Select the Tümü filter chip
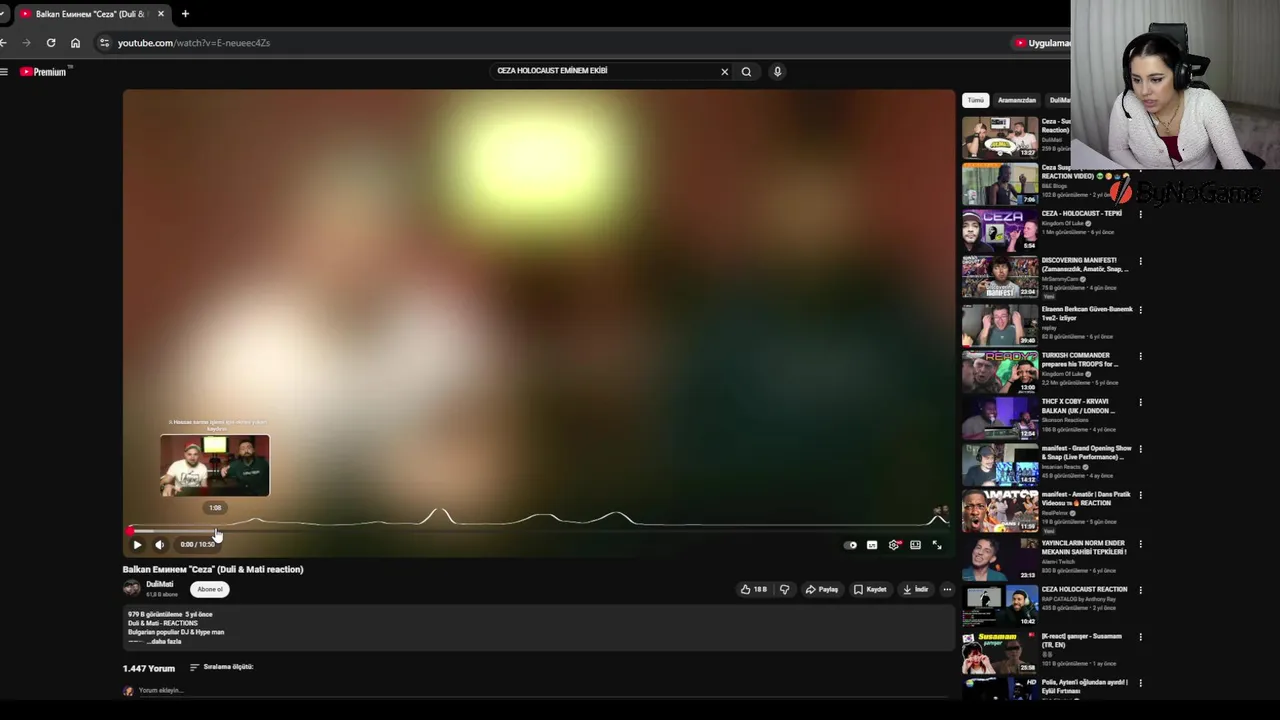The image size is (1280, 720). (975, 100)
